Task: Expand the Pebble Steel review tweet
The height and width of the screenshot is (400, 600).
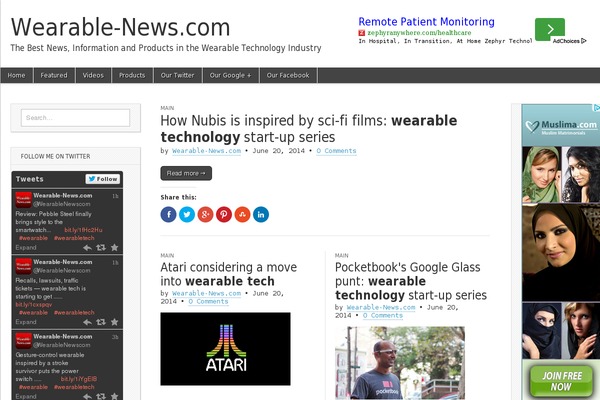Action: [x=26, y=248]
